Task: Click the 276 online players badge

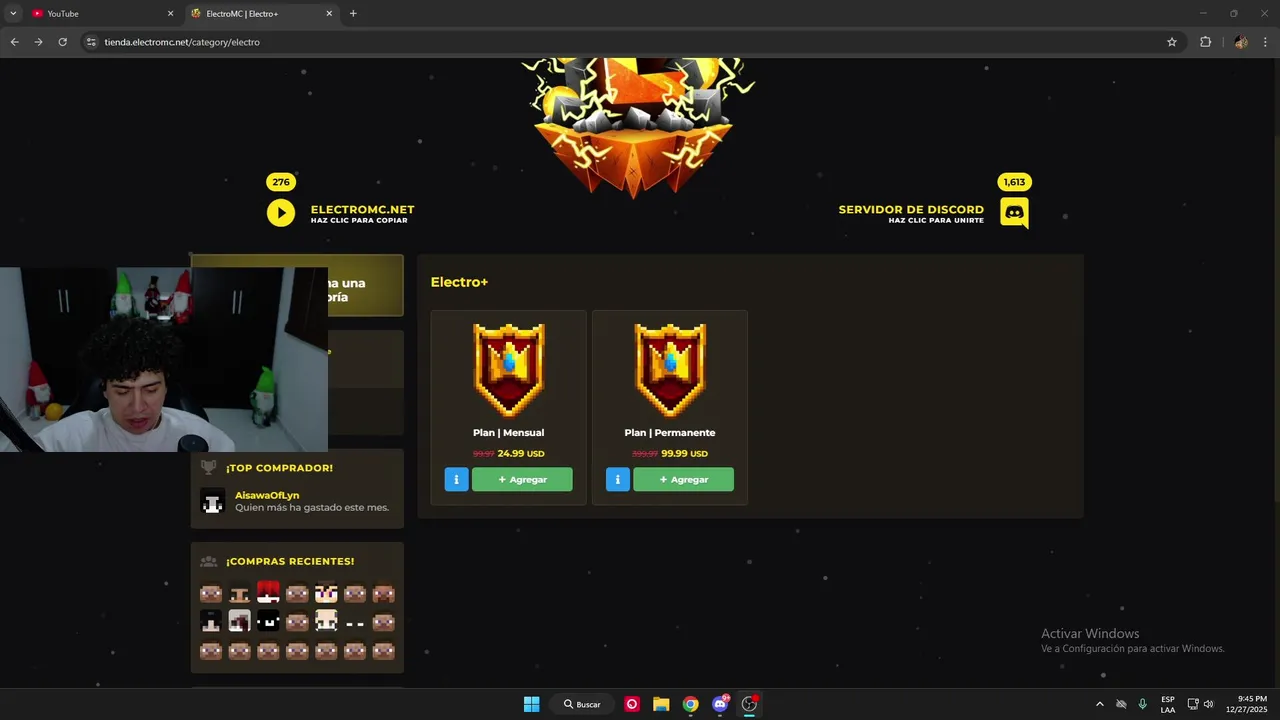Action: click(x=281, y=182)
